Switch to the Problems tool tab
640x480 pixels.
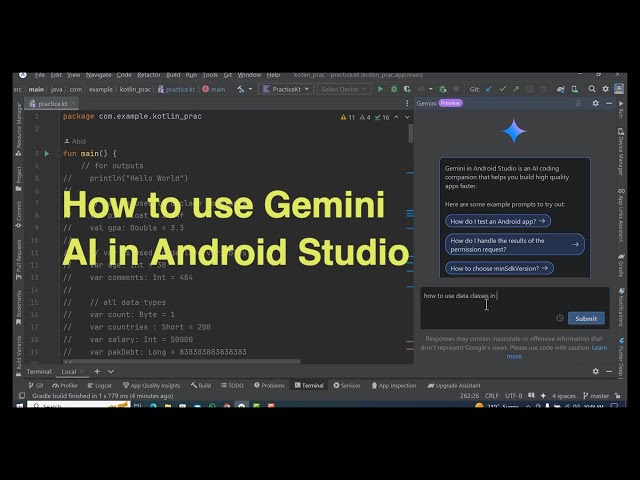(269, 385)
